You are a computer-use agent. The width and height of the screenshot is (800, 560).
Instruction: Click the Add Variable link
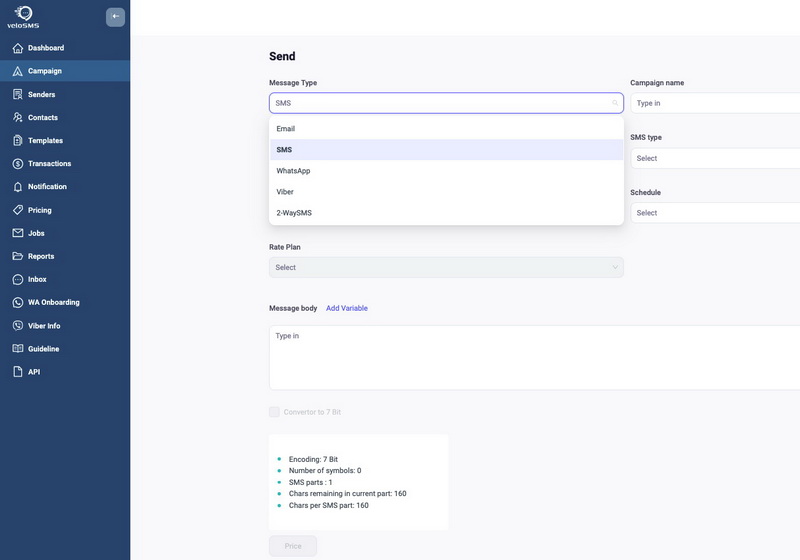(x=347, y=308)
